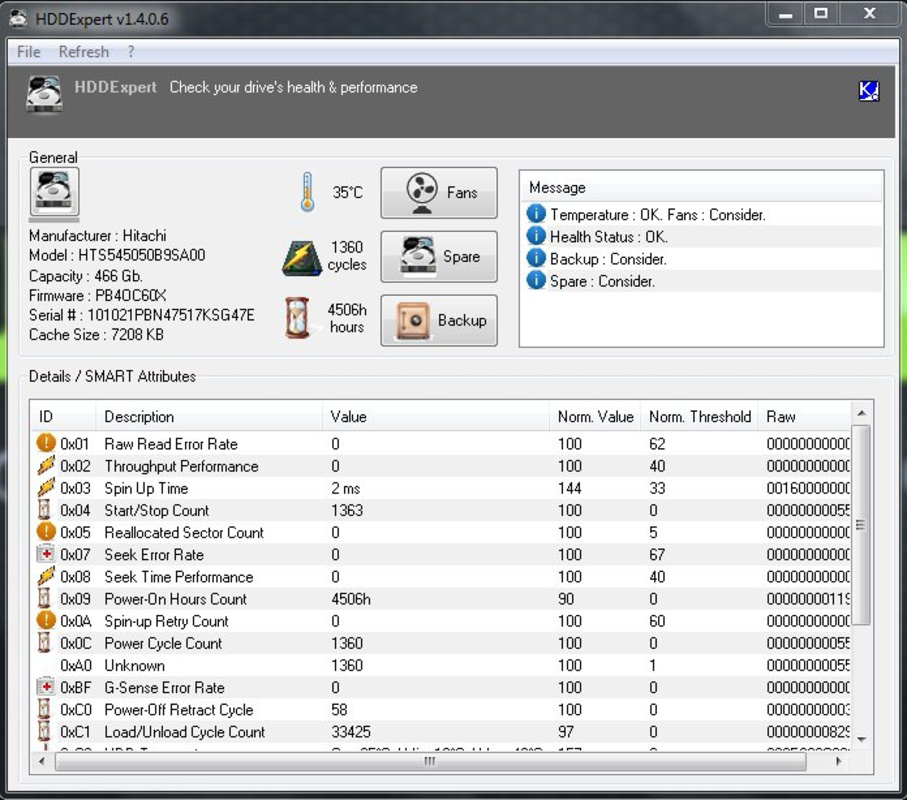This screenshot has height=800, width=907.
Task: Click the Backup button
Action: (439, 320)
